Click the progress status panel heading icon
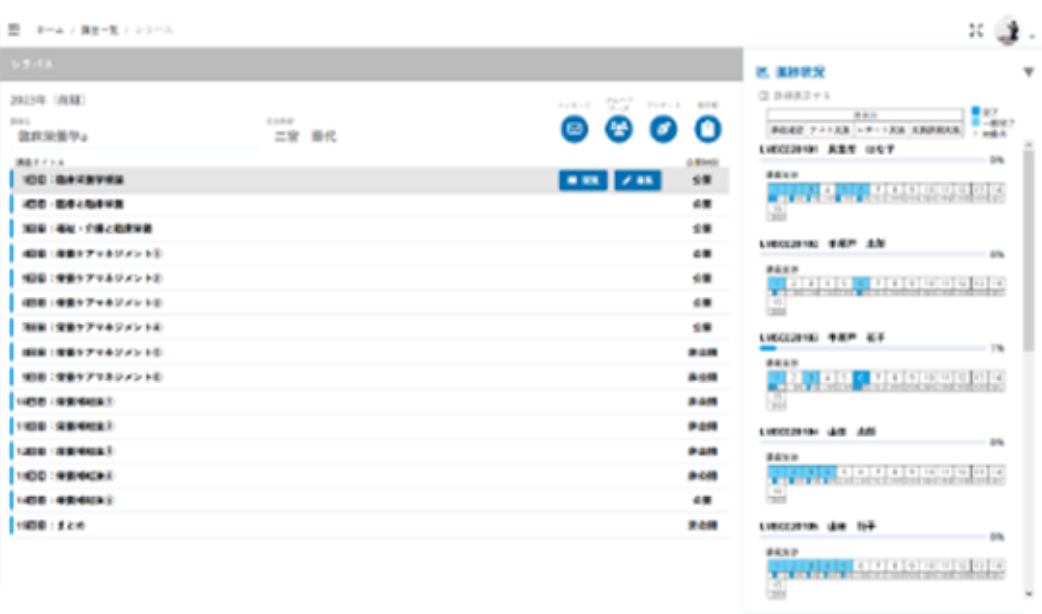 tap(764, 73)
